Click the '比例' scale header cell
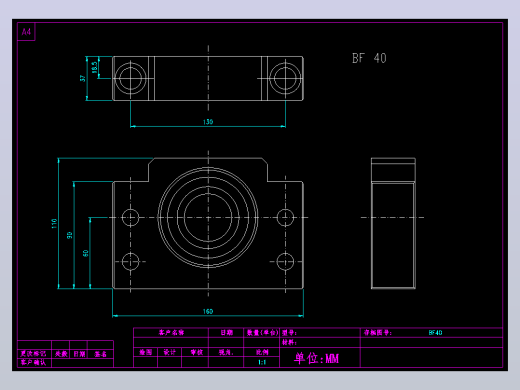The width and height of the screenshot is (520, 390). point(262,352)
